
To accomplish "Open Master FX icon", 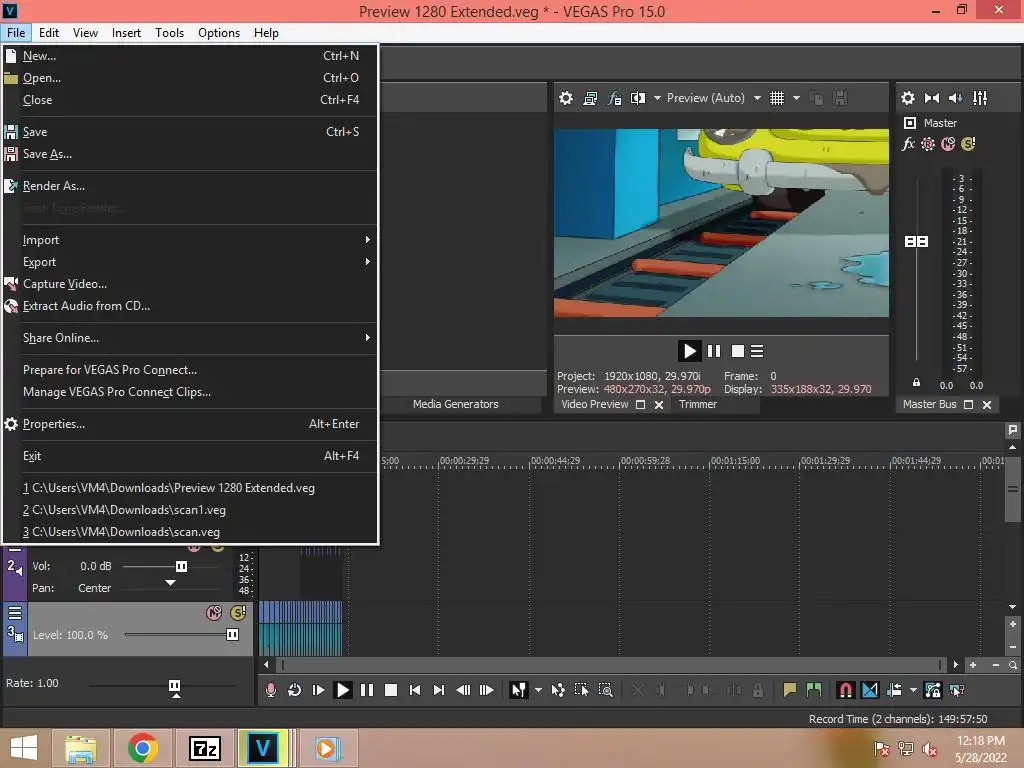I will click(x=908, y=144).
